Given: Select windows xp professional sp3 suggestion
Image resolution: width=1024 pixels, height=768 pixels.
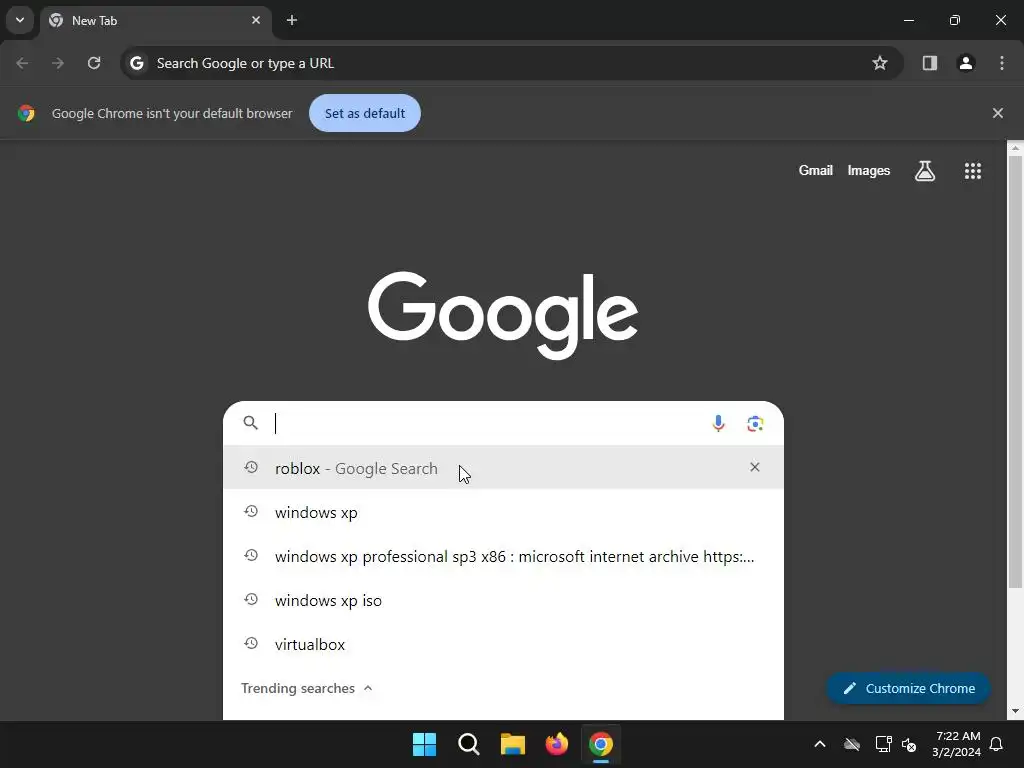Looking at the screenshot, I should (503, 556).
